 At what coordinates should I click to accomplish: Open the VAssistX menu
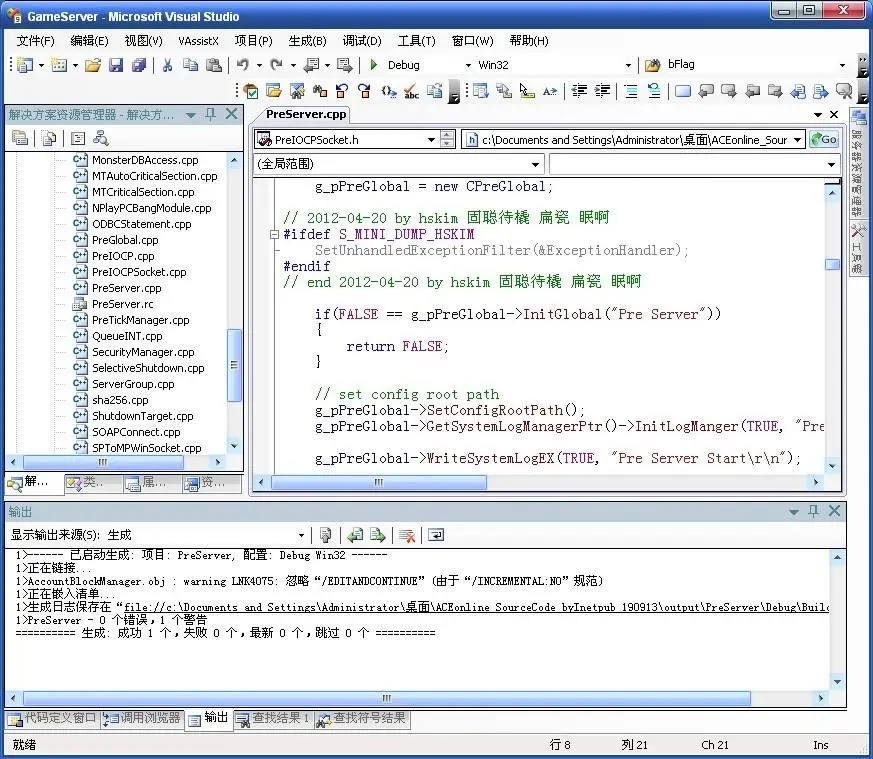click(x=198, y=41)
